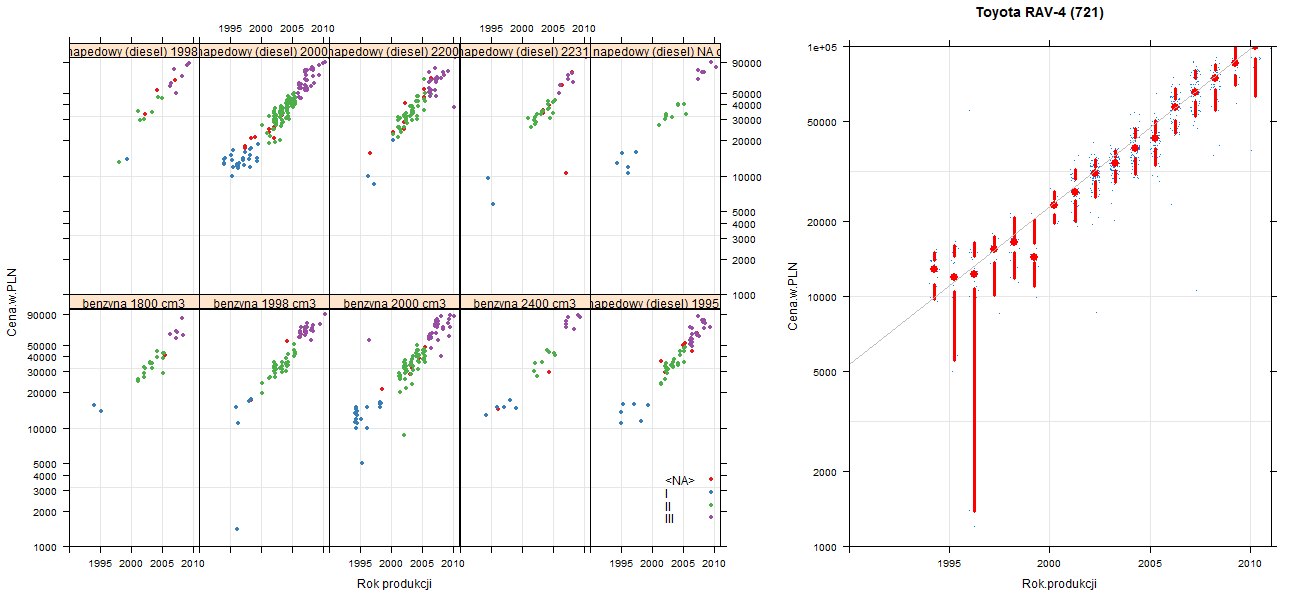Click the "2000" tick above the diesel 2000 panel
Viewport: 1300px width, 600px height.
[261, 29]
